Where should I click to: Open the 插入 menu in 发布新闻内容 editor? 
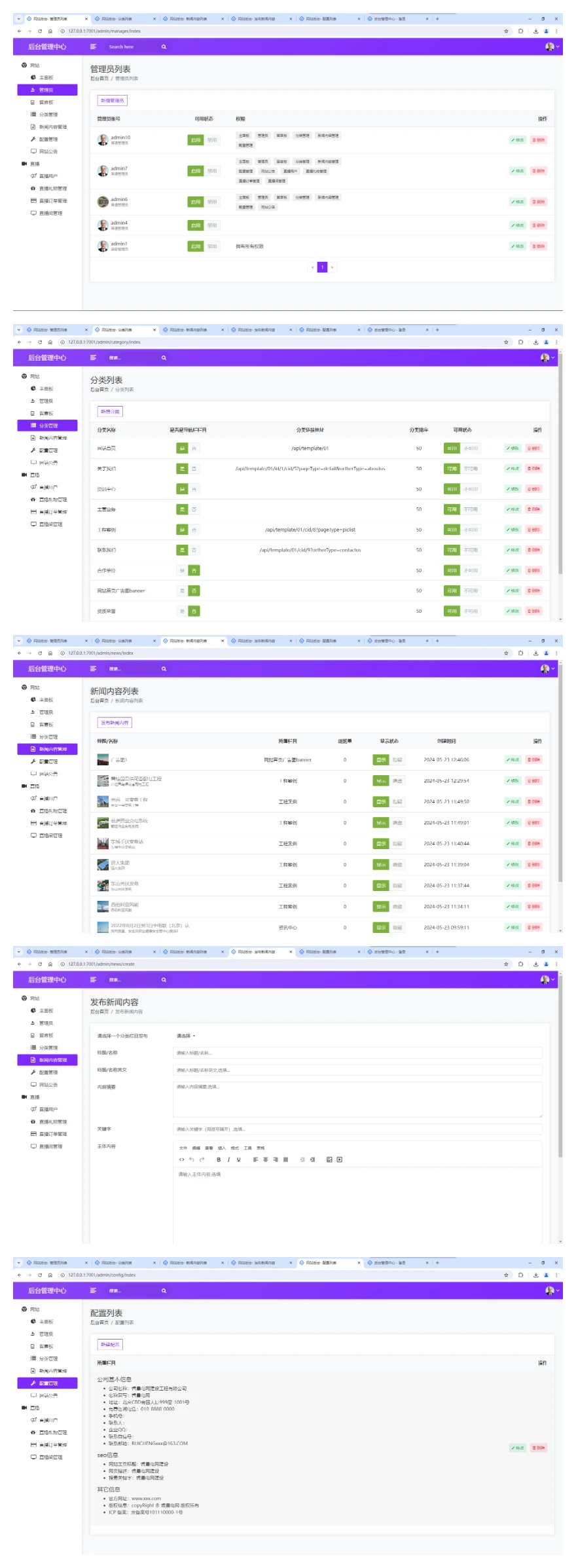221,1148
